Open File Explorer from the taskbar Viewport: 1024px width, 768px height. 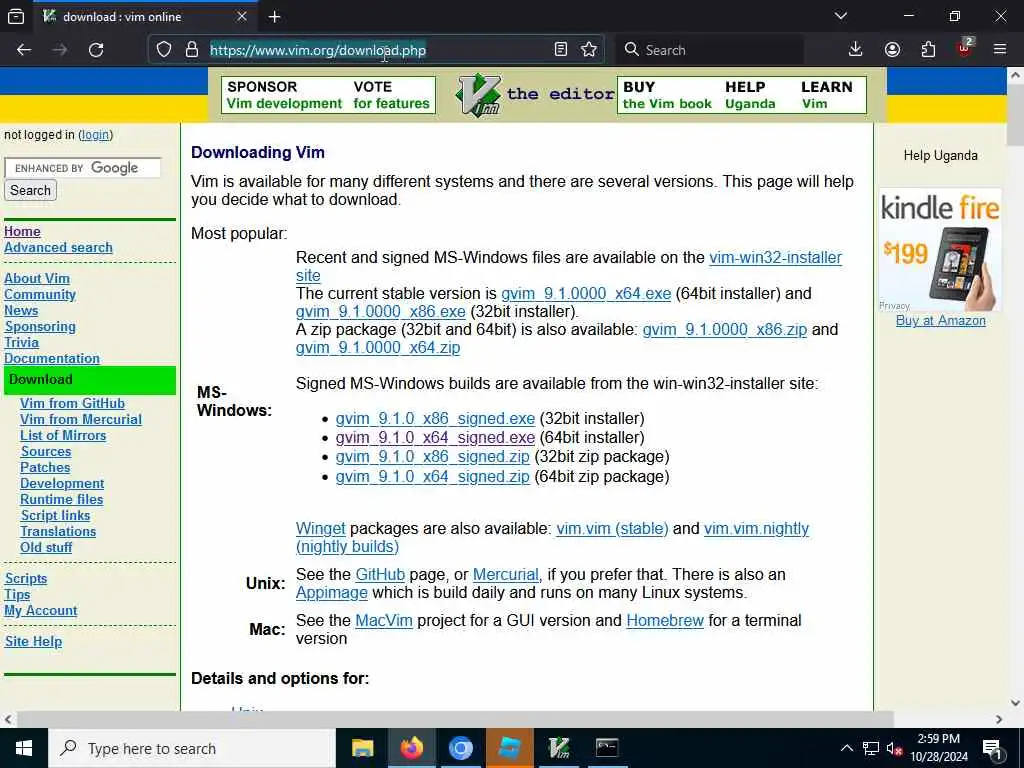(x=362, y=748)
